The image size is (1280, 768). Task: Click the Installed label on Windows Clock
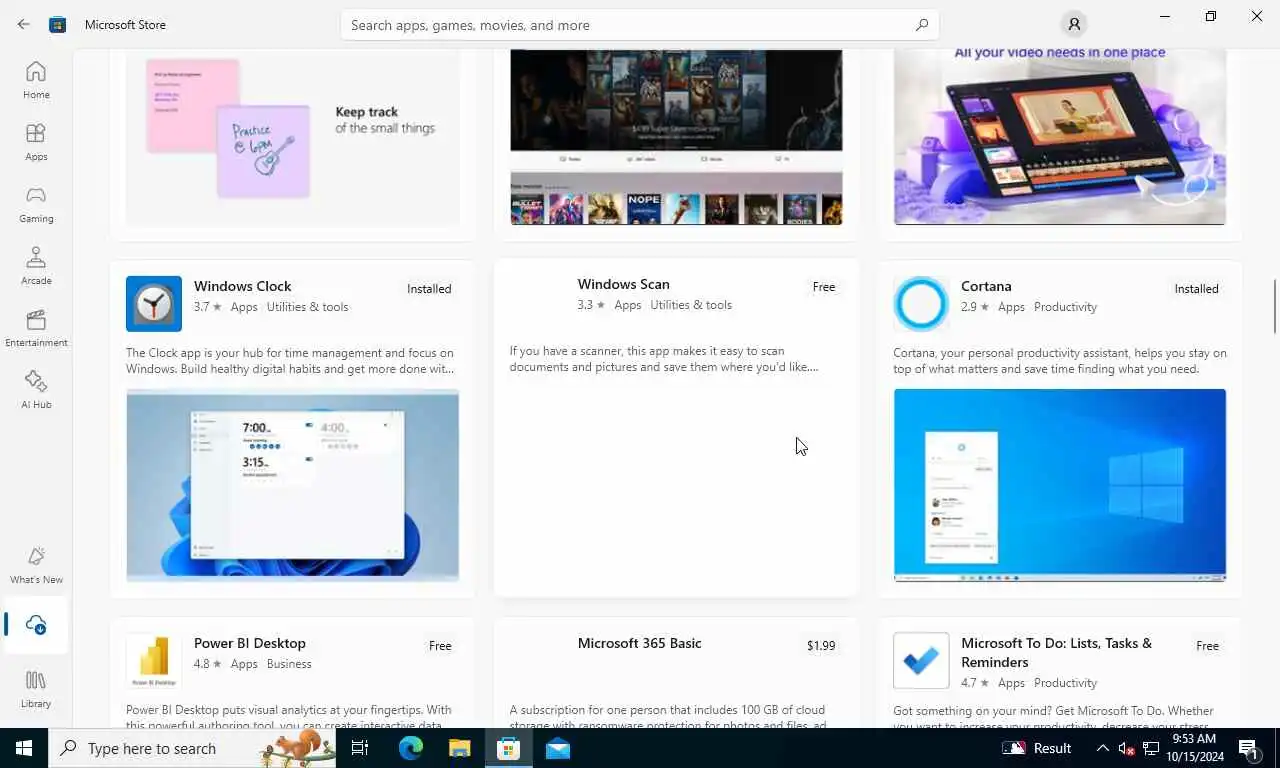(429, 289)
